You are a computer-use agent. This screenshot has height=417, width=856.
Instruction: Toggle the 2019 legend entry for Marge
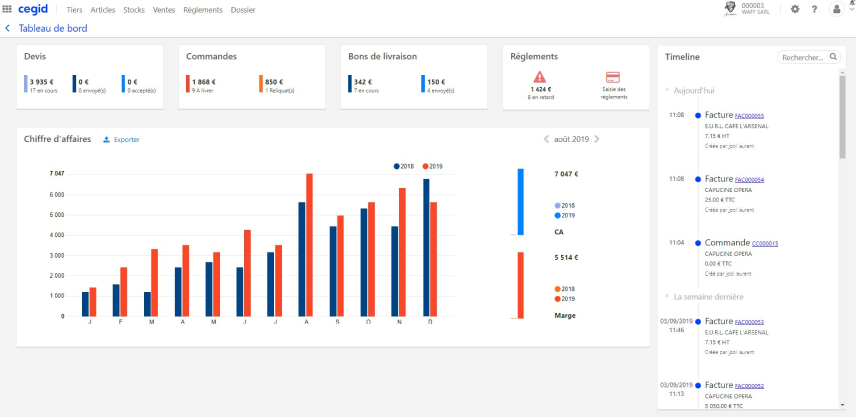tap(564, 299)
